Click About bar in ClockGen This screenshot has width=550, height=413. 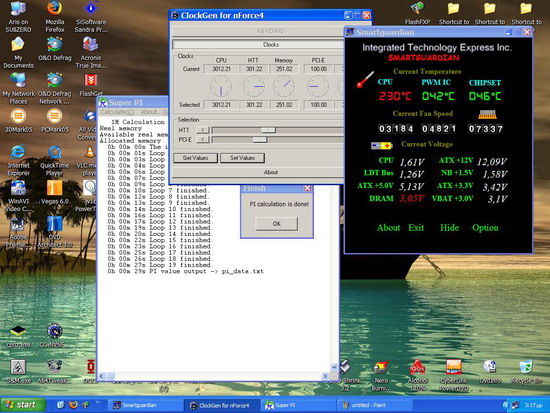tap(258, 172)
